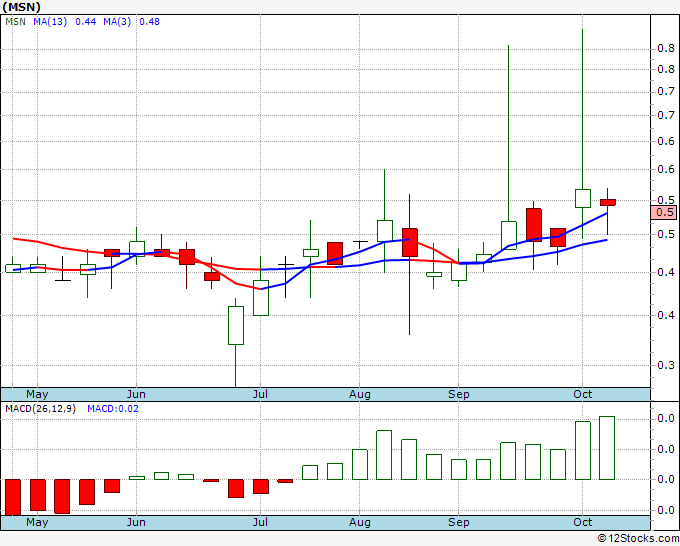This screenshot has height=546, width=680.
Task: Click the tallest green MACD bar in August
Action: tap(384, 455)
